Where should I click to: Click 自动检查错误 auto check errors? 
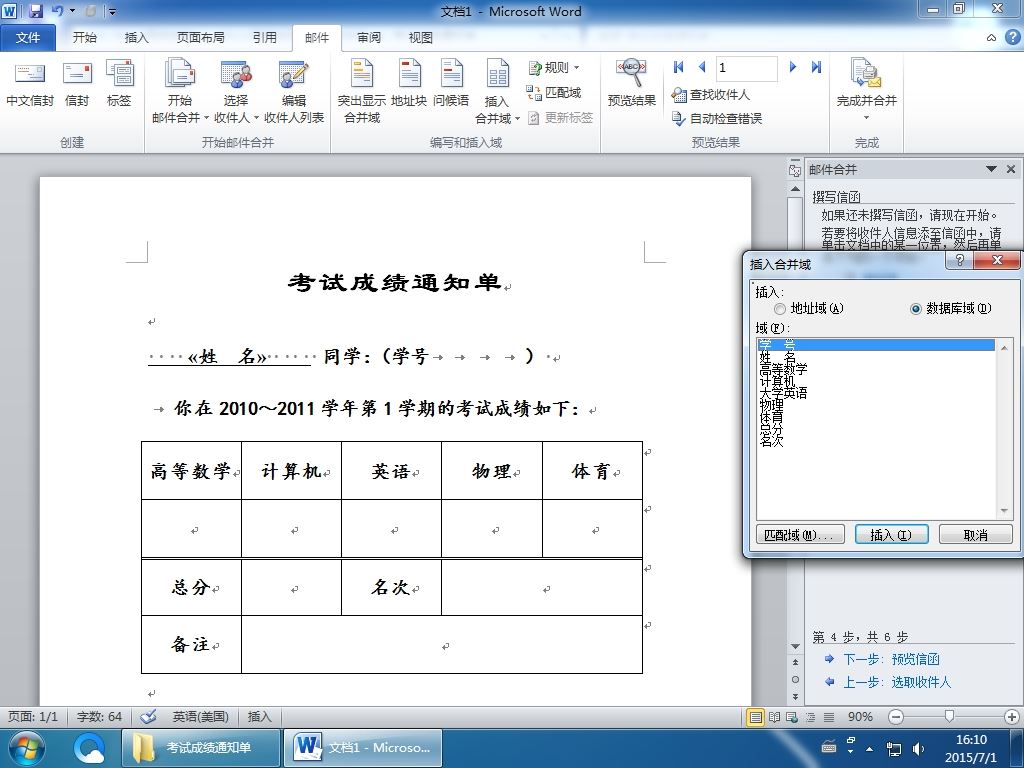(x=717, y=118)
